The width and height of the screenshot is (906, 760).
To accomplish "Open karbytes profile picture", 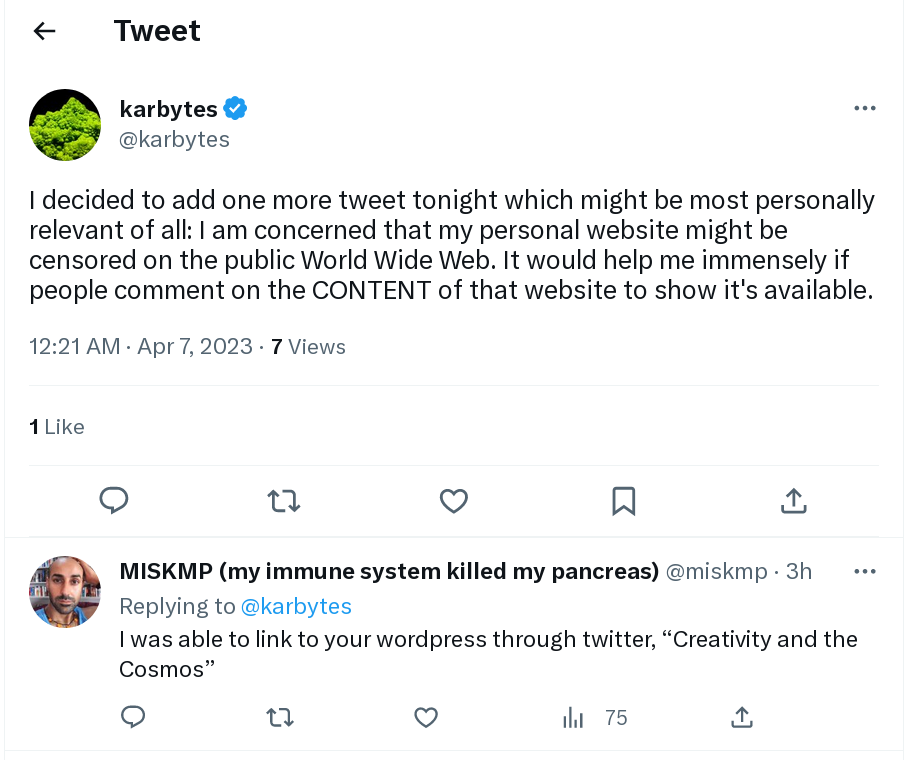I will click(x=65, y=125).
